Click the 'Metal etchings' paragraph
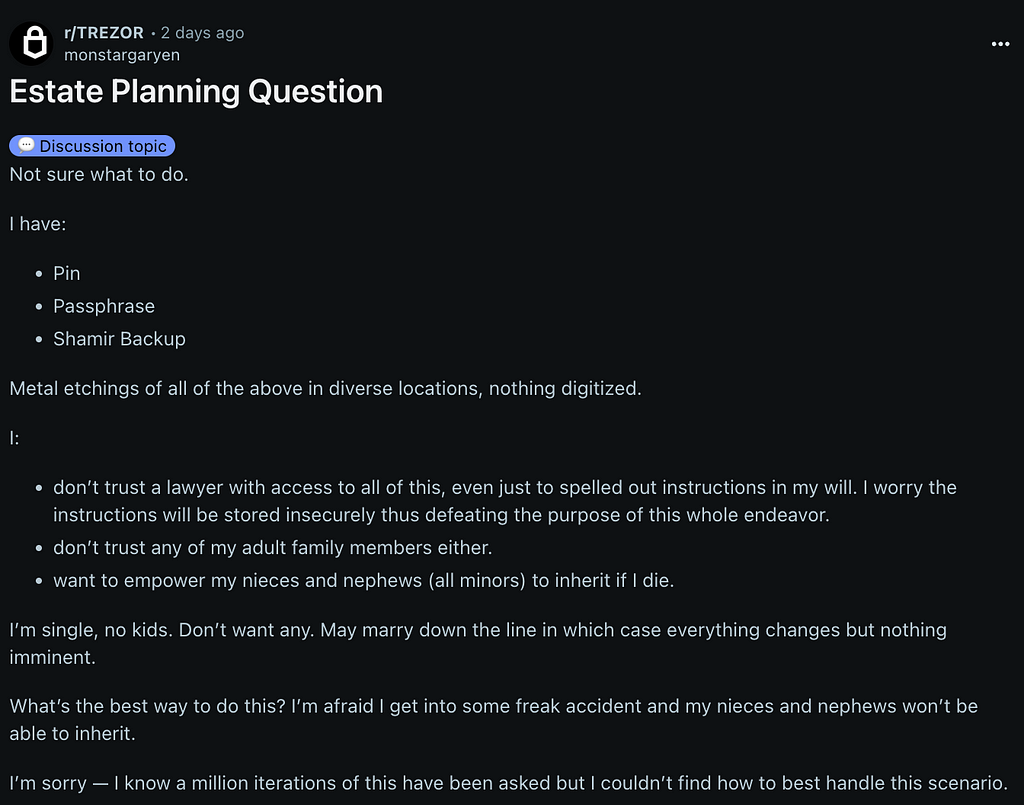Screen dimensions: 1024x805 325,388
